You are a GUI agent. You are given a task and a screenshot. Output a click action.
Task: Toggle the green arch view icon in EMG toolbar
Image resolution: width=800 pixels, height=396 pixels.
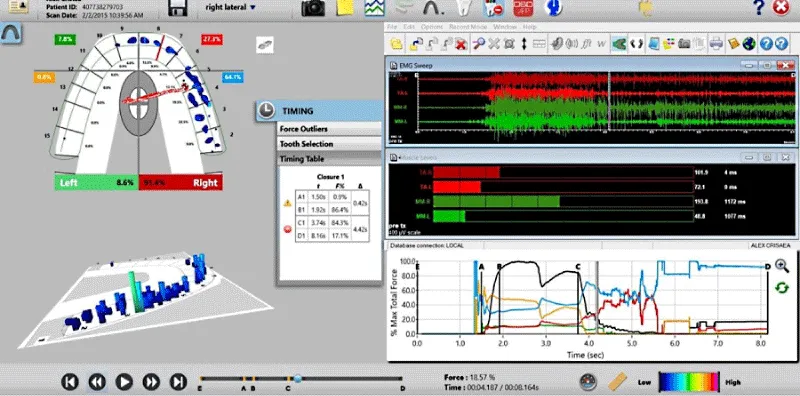[619, 44]
